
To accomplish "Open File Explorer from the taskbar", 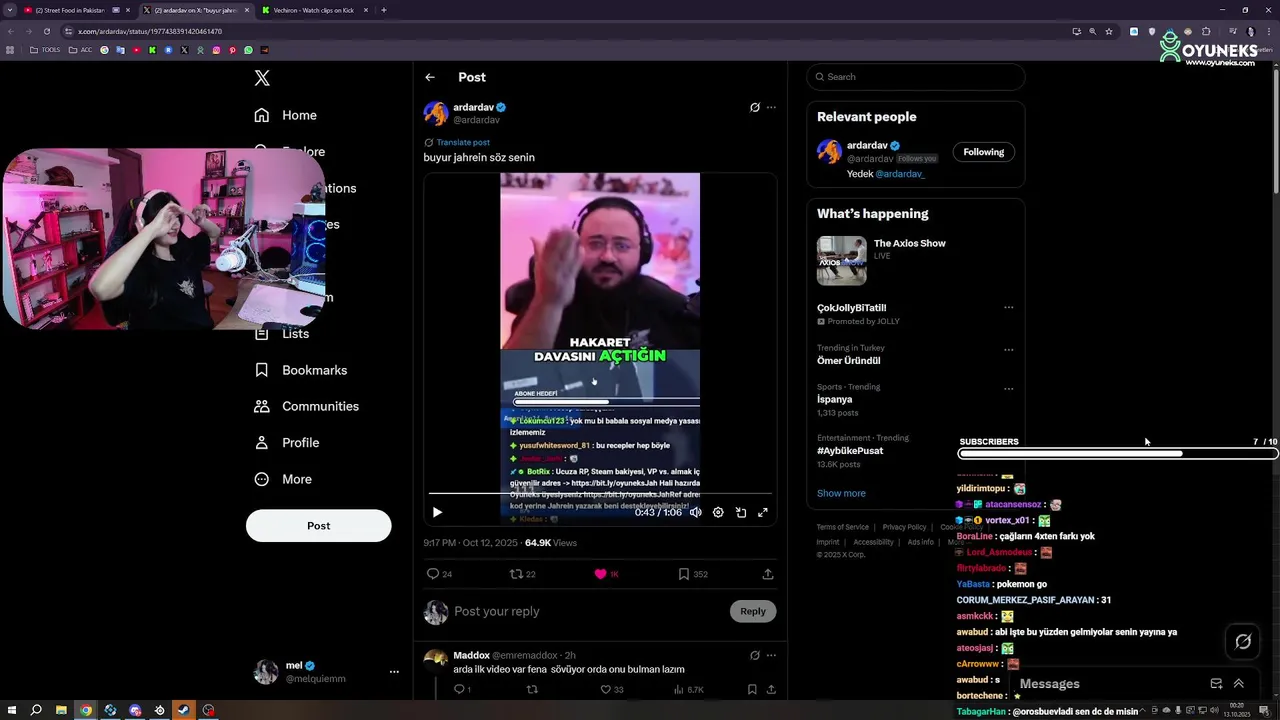I will click(61, 711).
